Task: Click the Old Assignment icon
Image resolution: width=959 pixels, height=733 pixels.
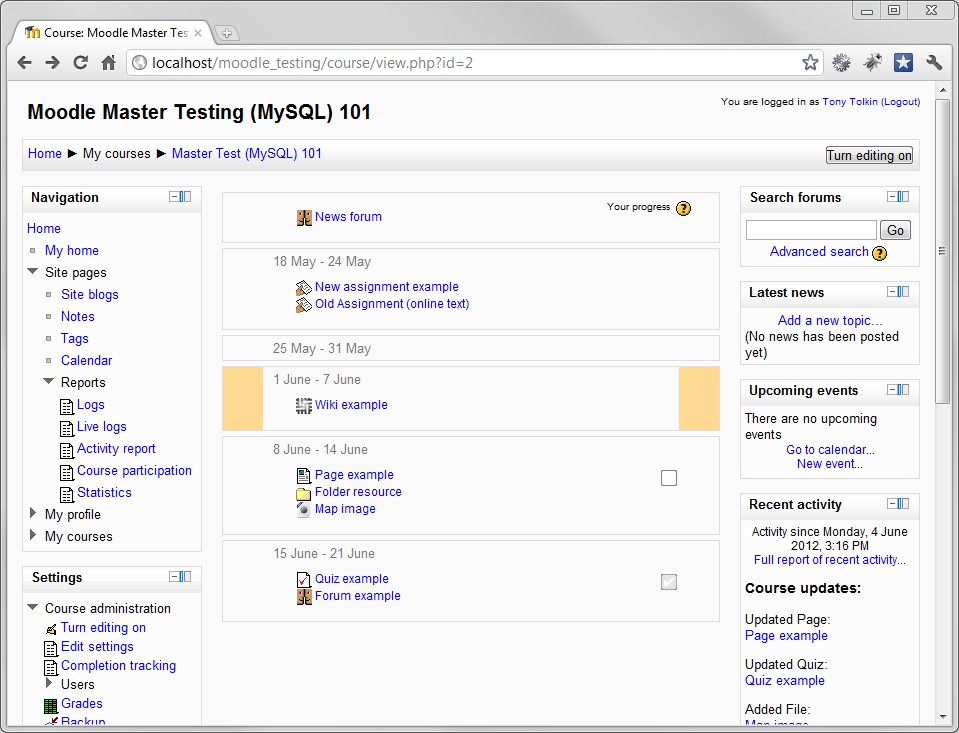Action: tap(304, 304)
